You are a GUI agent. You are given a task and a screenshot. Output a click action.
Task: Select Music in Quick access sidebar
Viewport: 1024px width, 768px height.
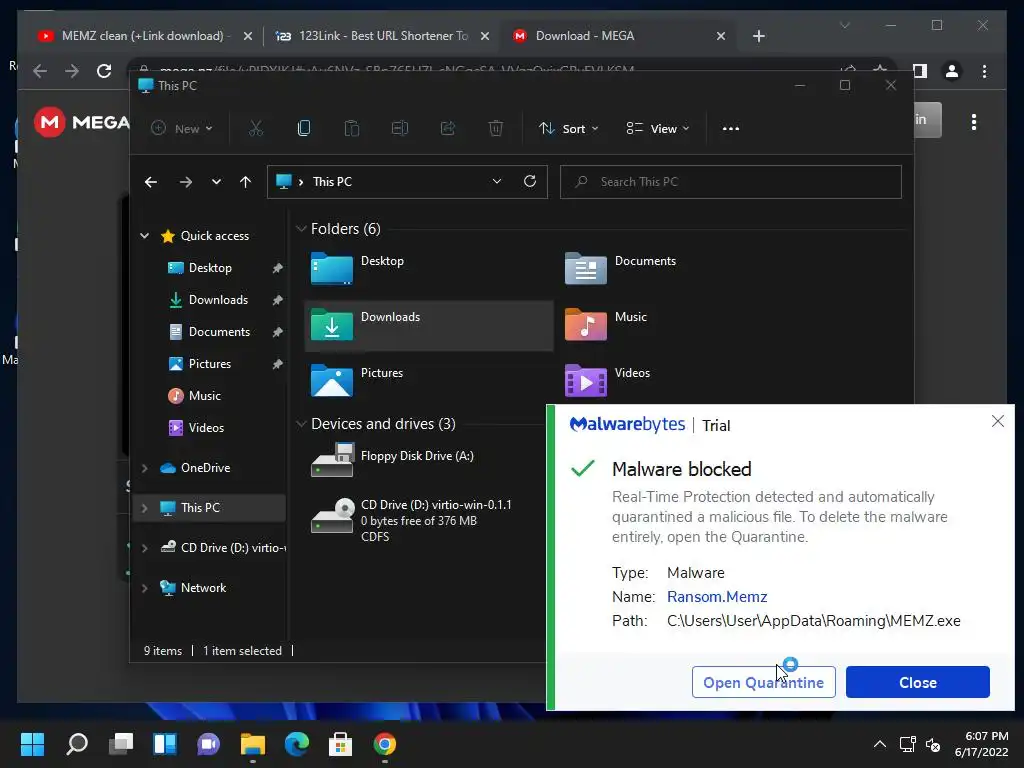[204, 396]
